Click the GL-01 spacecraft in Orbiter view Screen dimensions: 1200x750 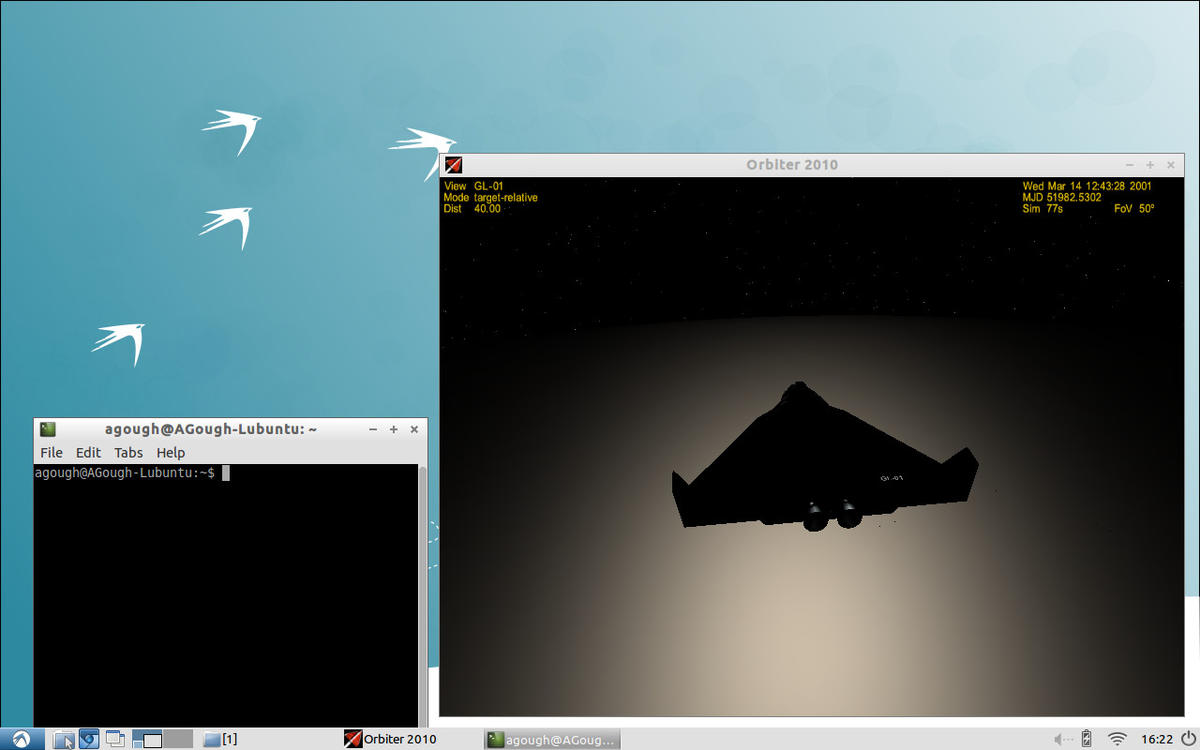click(825, 455)
